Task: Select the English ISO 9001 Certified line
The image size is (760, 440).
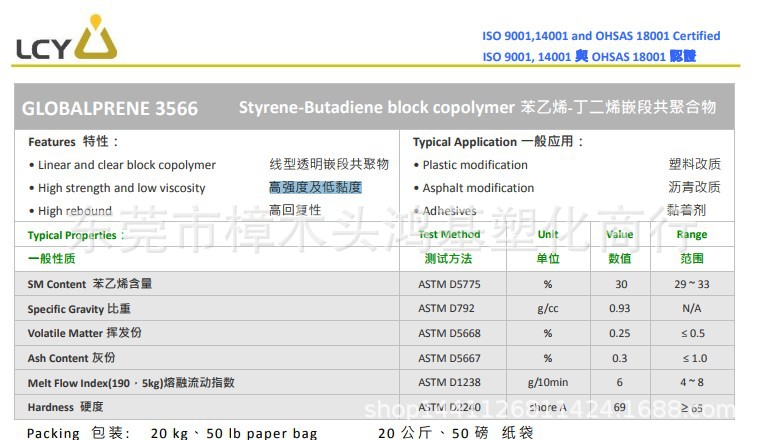Action: point(601,36)
